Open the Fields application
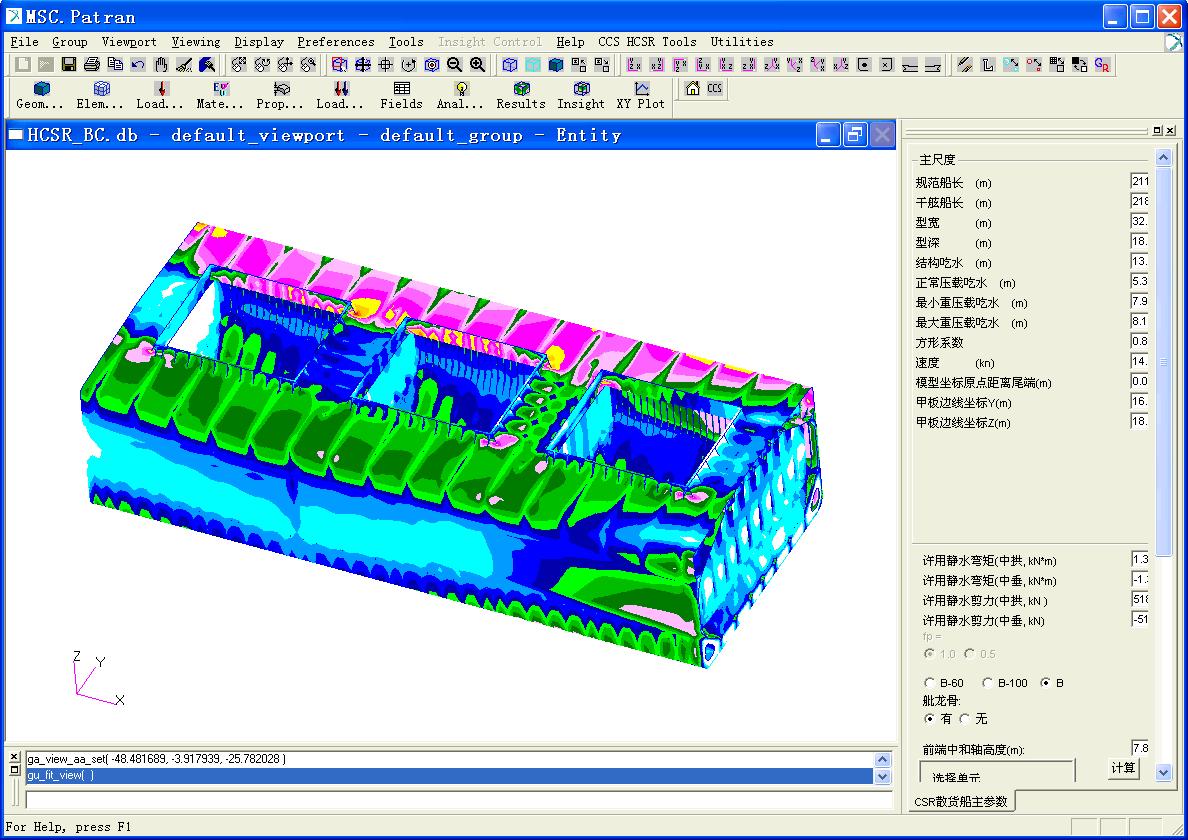 [x=401, y=96]
